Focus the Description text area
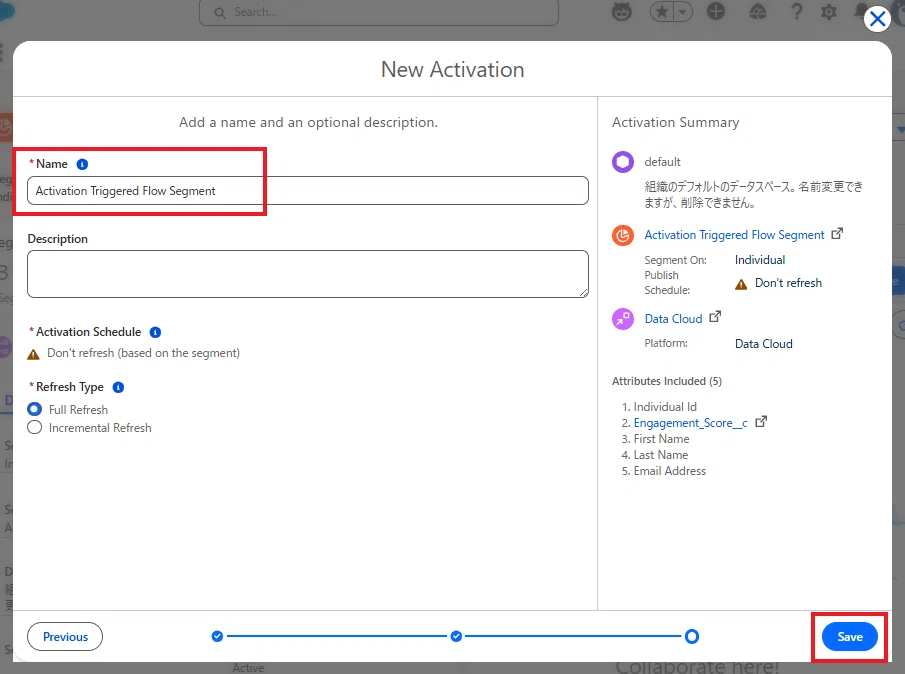Viewport: 905px width, 674px height. [308, 274]
